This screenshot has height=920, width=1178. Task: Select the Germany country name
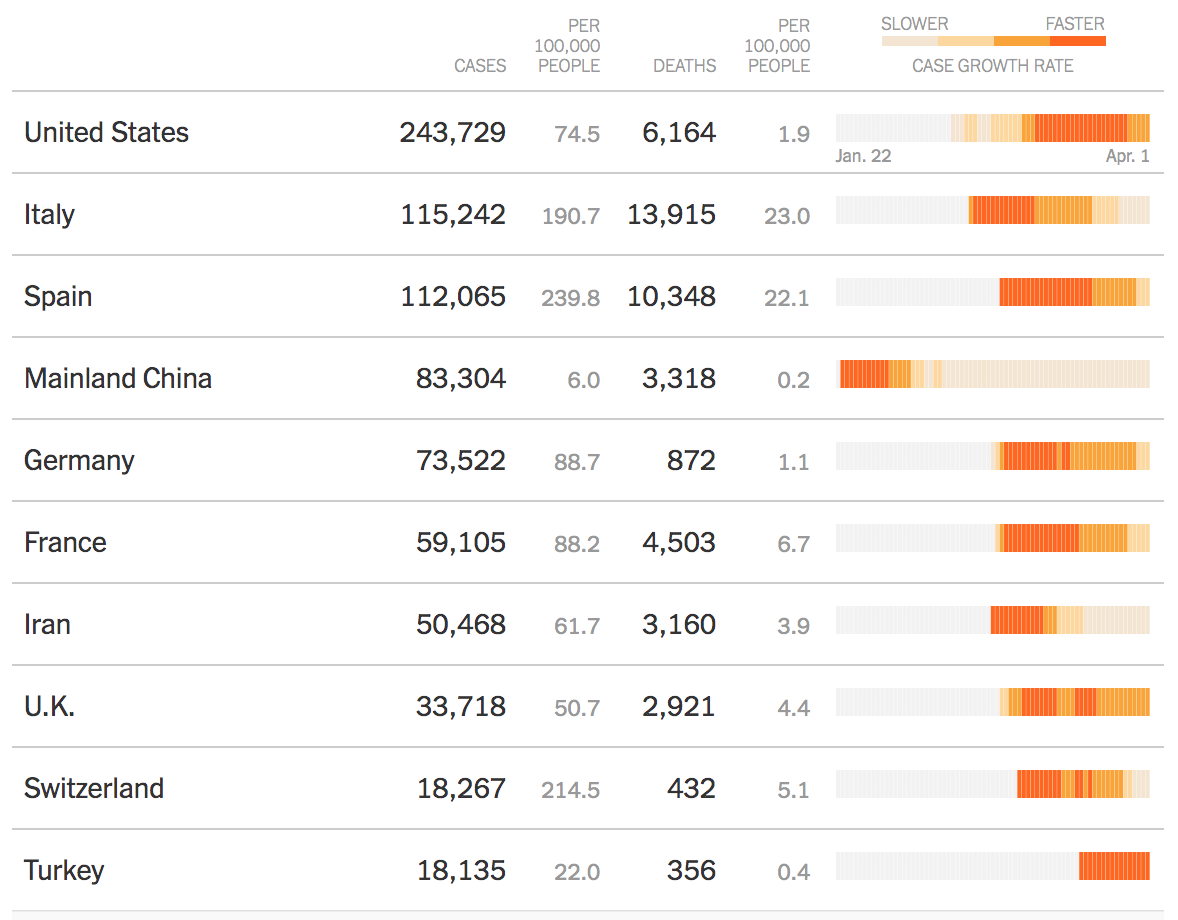tap(79, 460)
